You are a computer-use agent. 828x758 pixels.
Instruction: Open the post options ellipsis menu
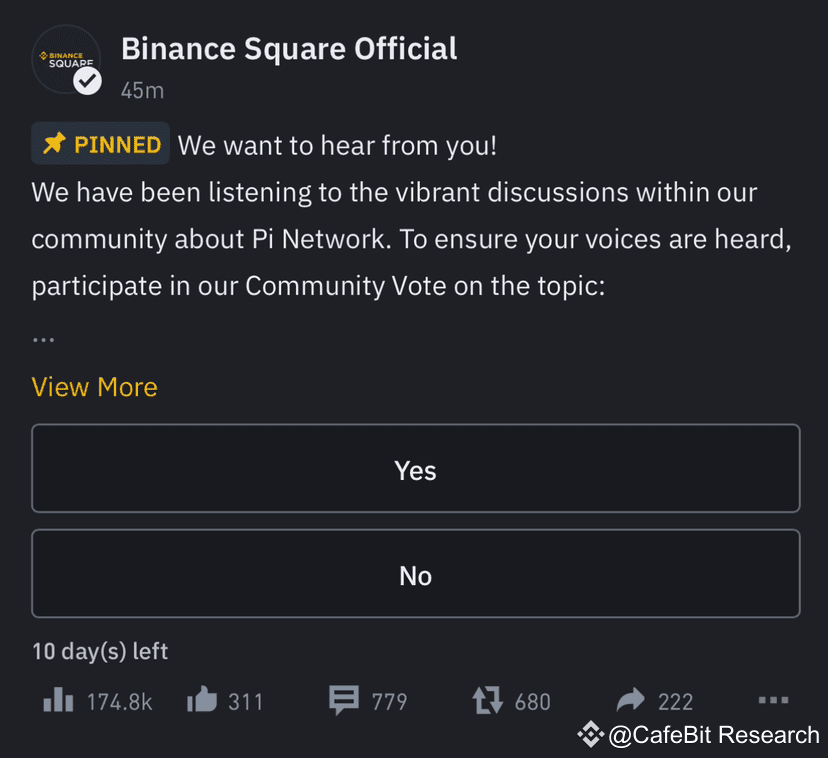[x=773, y=700]
